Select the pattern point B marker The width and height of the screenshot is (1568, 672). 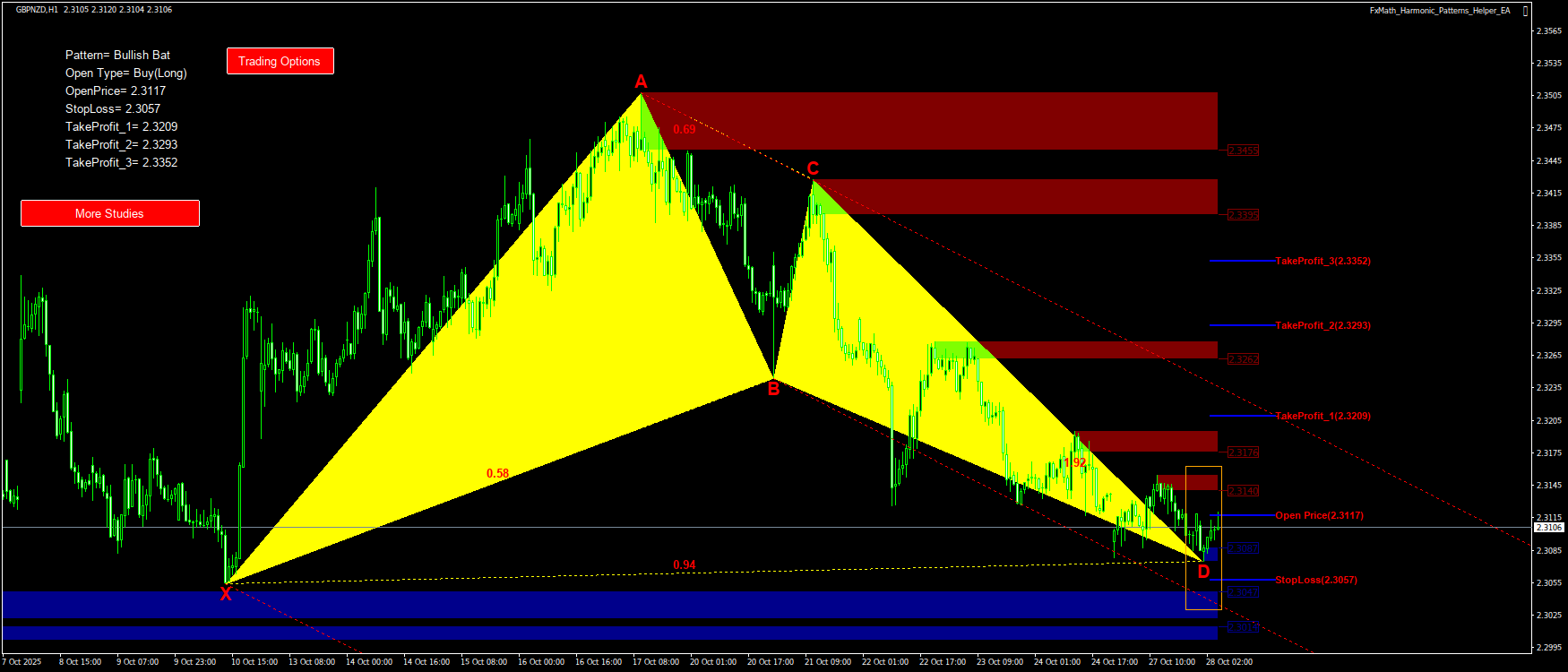[773, 389]
